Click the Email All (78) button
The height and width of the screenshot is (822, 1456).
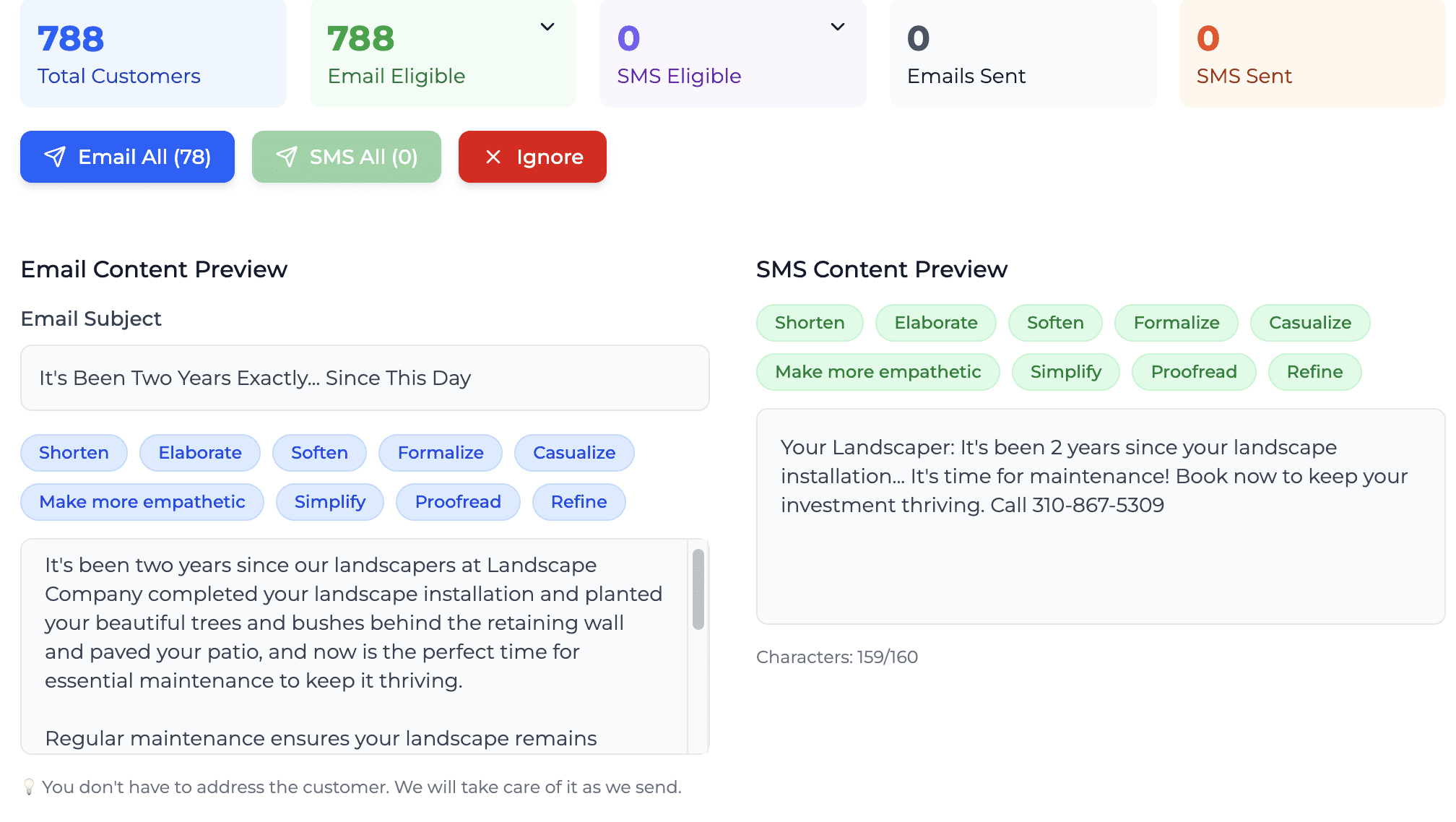click(x=127, y=156)
